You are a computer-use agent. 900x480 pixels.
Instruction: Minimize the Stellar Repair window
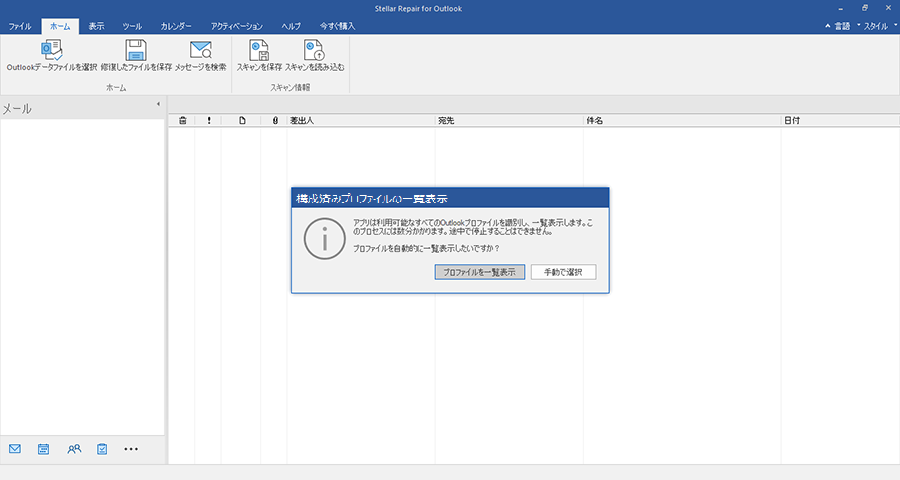pos(841,9)
